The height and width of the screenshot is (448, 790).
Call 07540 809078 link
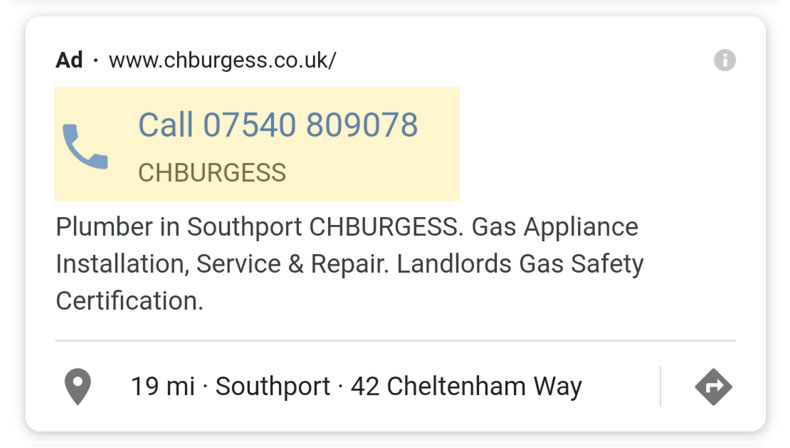pyautogui.click(x=278, y=124)
